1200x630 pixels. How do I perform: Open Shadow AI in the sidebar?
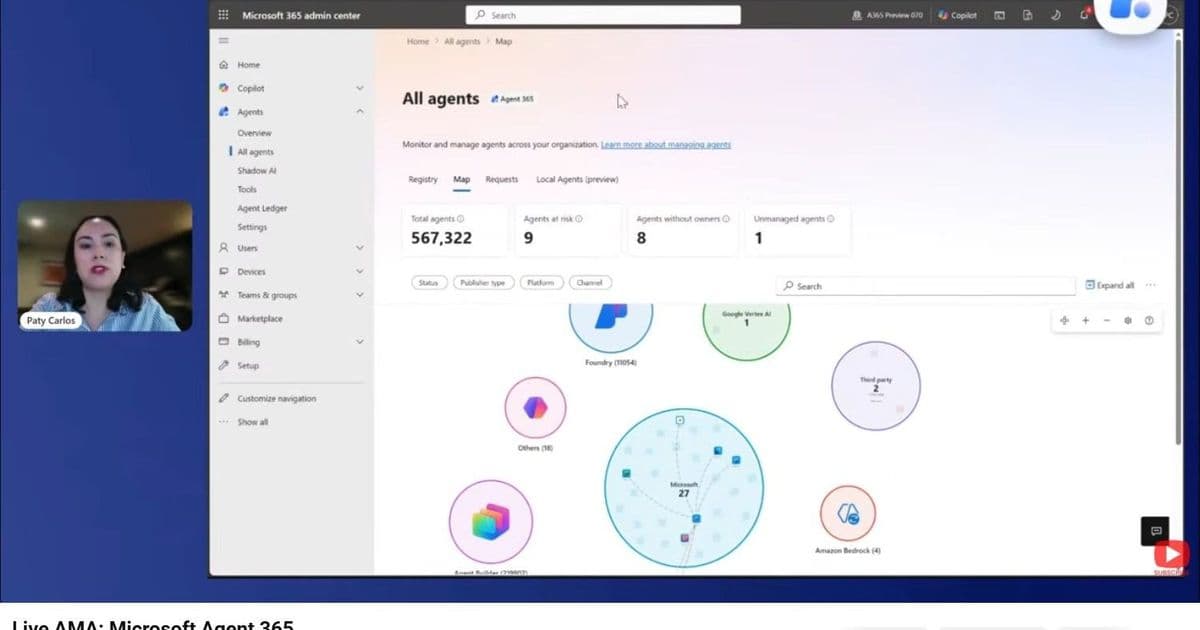click(256, 171)
